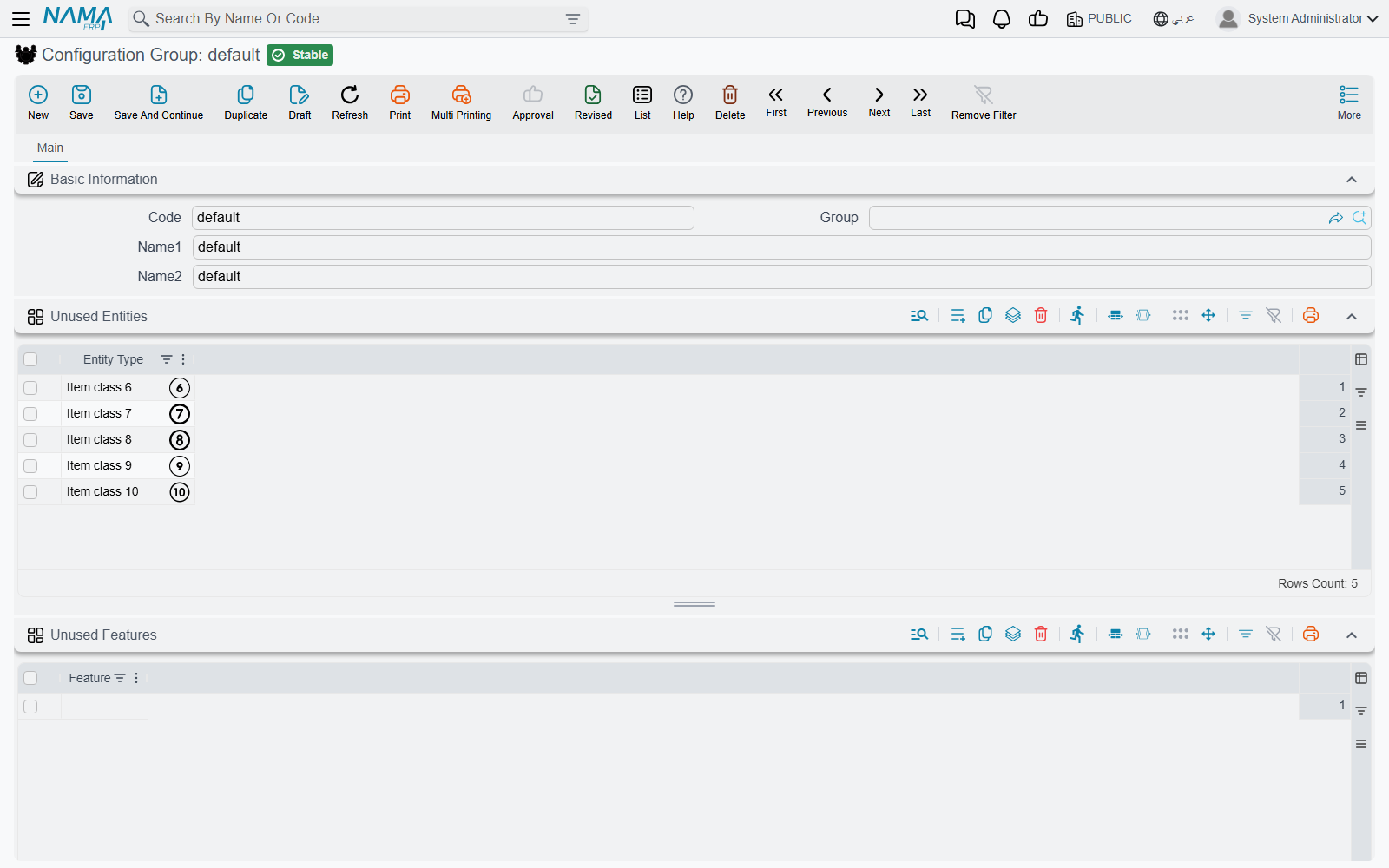Image resolution: width=1389 pixels, height=868 pixels.
Task: Check the Item class 6 row
Action: tap(30, 388)
